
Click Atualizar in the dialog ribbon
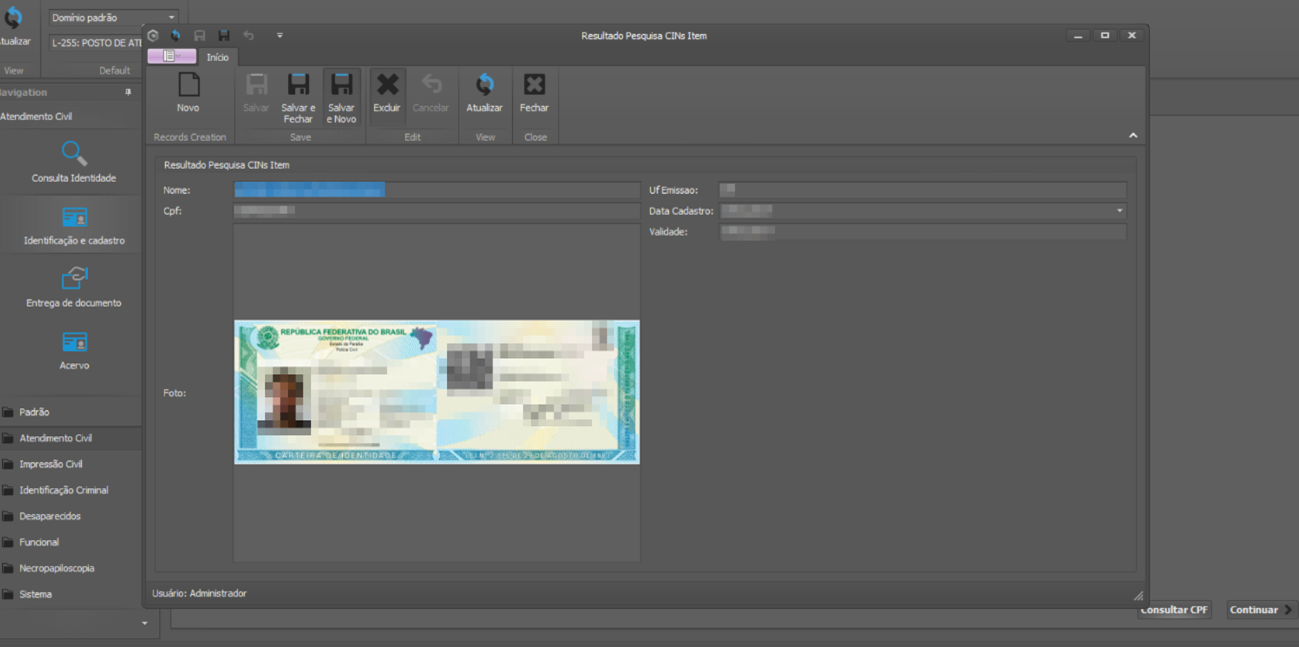(x=485, y=93)
